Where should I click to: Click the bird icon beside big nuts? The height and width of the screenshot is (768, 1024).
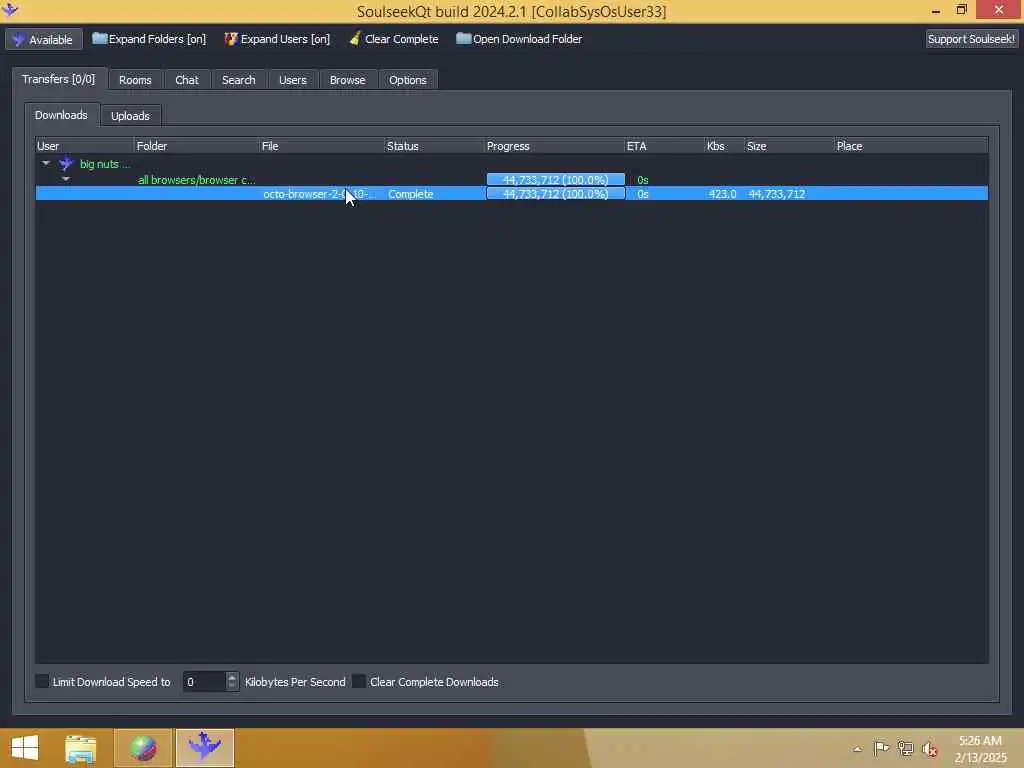66,164
